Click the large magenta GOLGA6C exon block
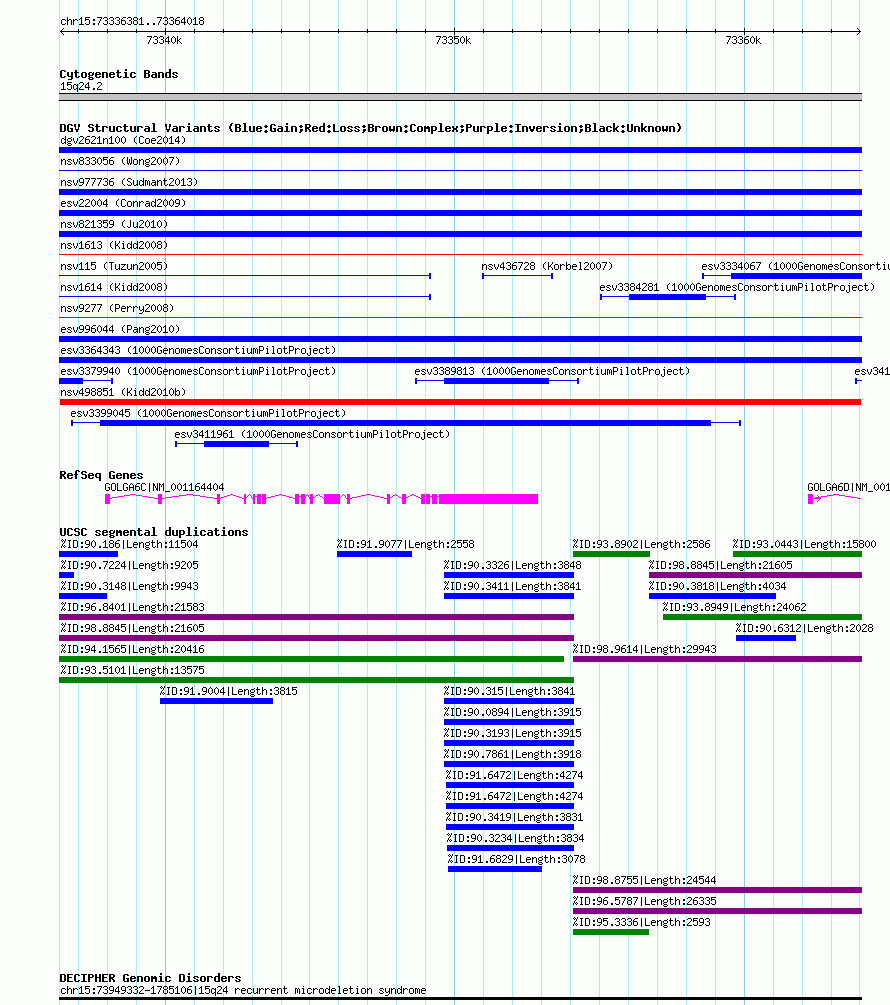Viewport: 890px width, 1005px height. (488, 499)
